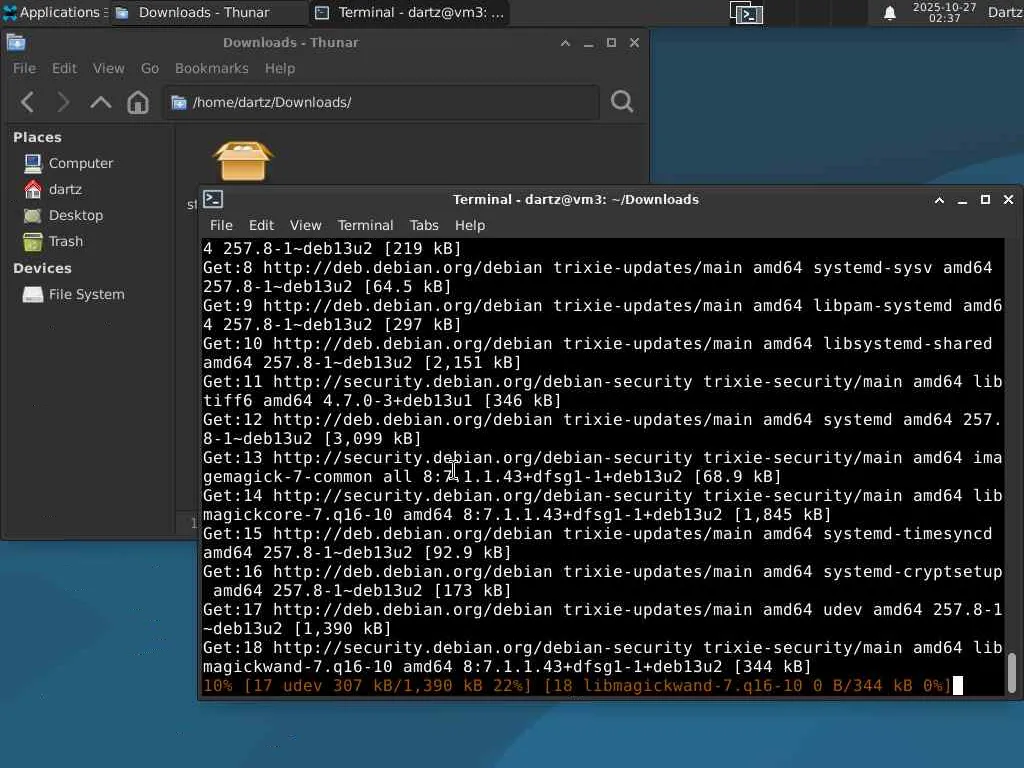Viewport: 1024px width, 768px height.
Task: Open Thunar View menu
Action: point(108,69)
